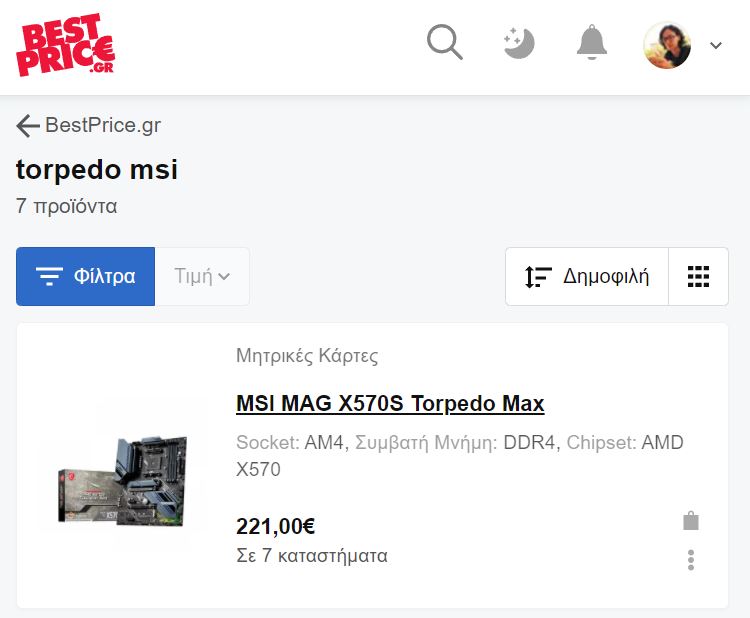Select the 7 προϊόντα results count

(66, 206)
